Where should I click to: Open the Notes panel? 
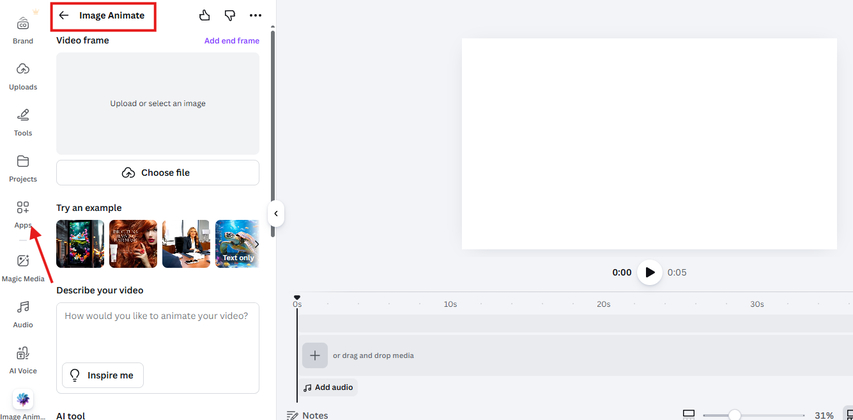308,415
